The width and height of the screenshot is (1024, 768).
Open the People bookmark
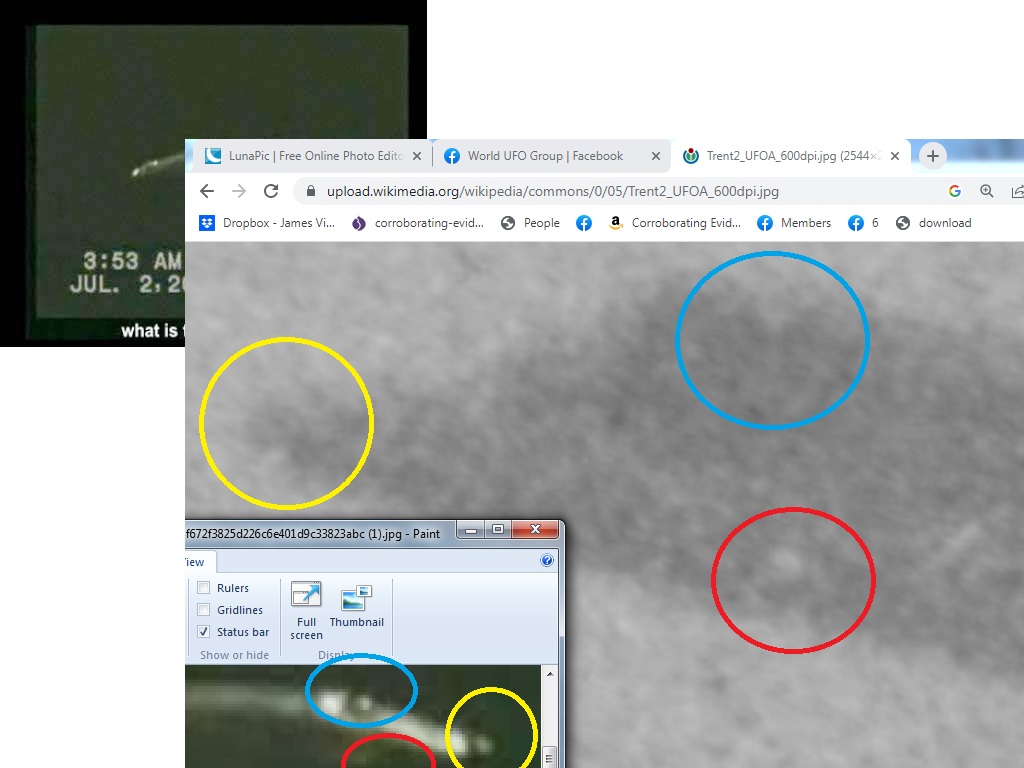click(x=530, y=223)
